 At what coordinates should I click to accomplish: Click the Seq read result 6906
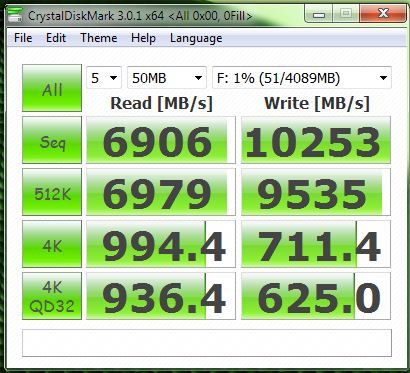coord(161,140)
